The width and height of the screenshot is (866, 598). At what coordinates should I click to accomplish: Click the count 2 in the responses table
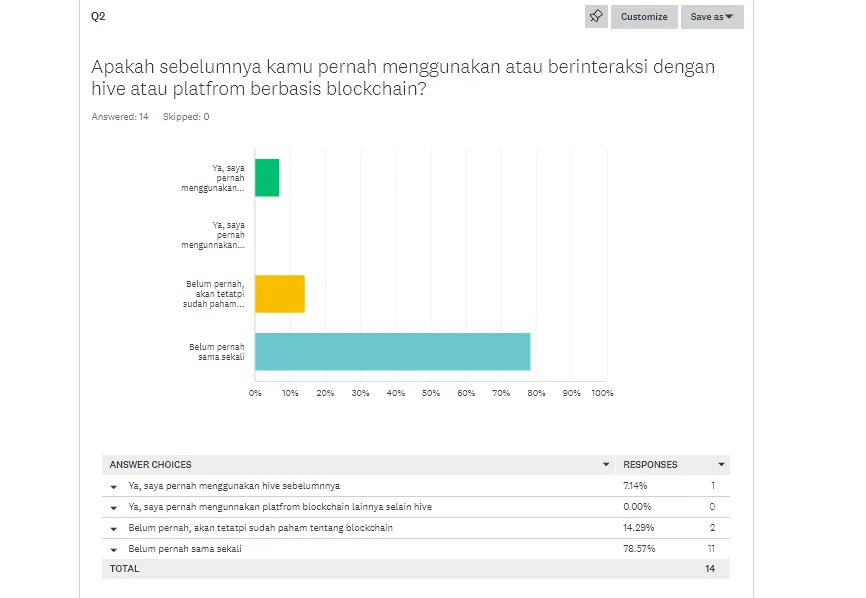[712, 528]
